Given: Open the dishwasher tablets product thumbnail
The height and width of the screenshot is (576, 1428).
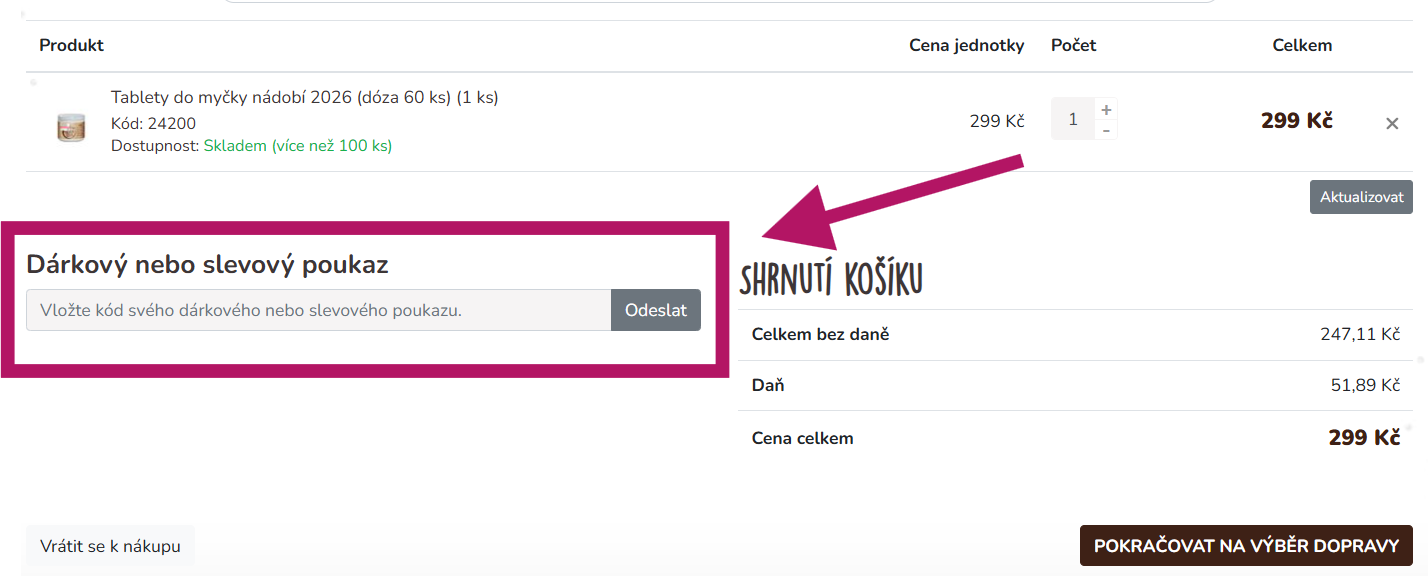Looking at the screenshot, I should pos(71,127).
